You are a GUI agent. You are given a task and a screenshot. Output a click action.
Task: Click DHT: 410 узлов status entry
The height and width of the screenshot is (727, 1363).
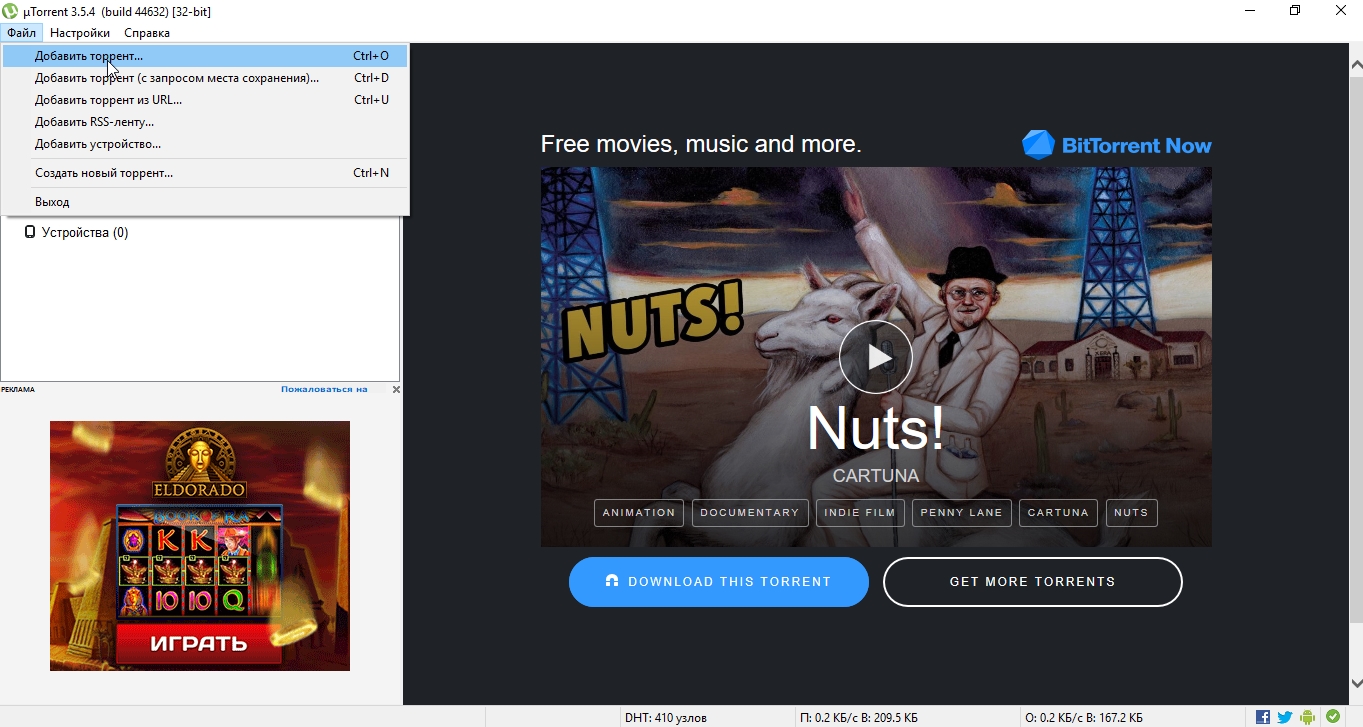click(666, 718)
